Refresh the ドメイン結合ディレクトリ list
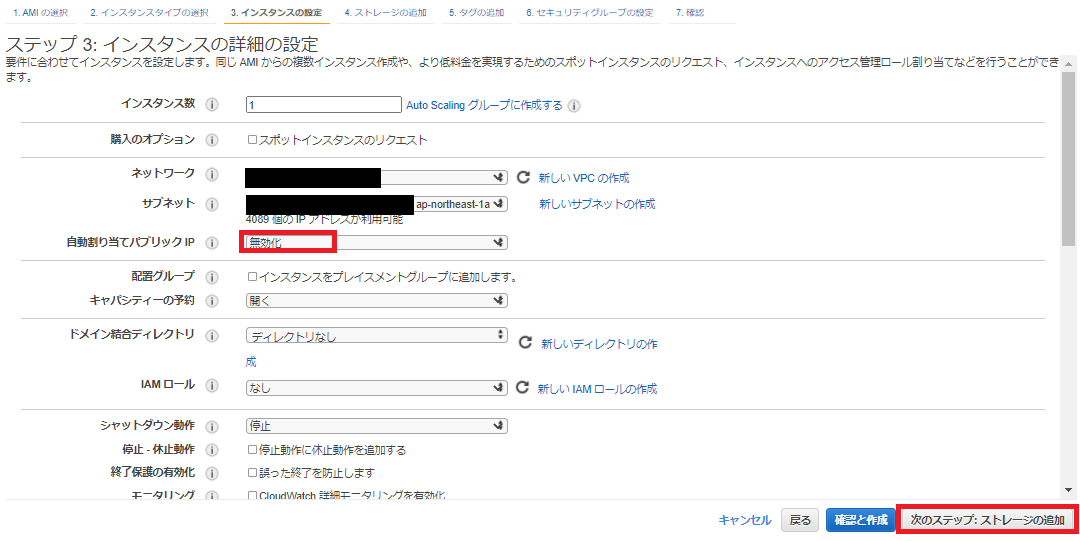This screenshot has width=1080, height=541. click(526, 343)
